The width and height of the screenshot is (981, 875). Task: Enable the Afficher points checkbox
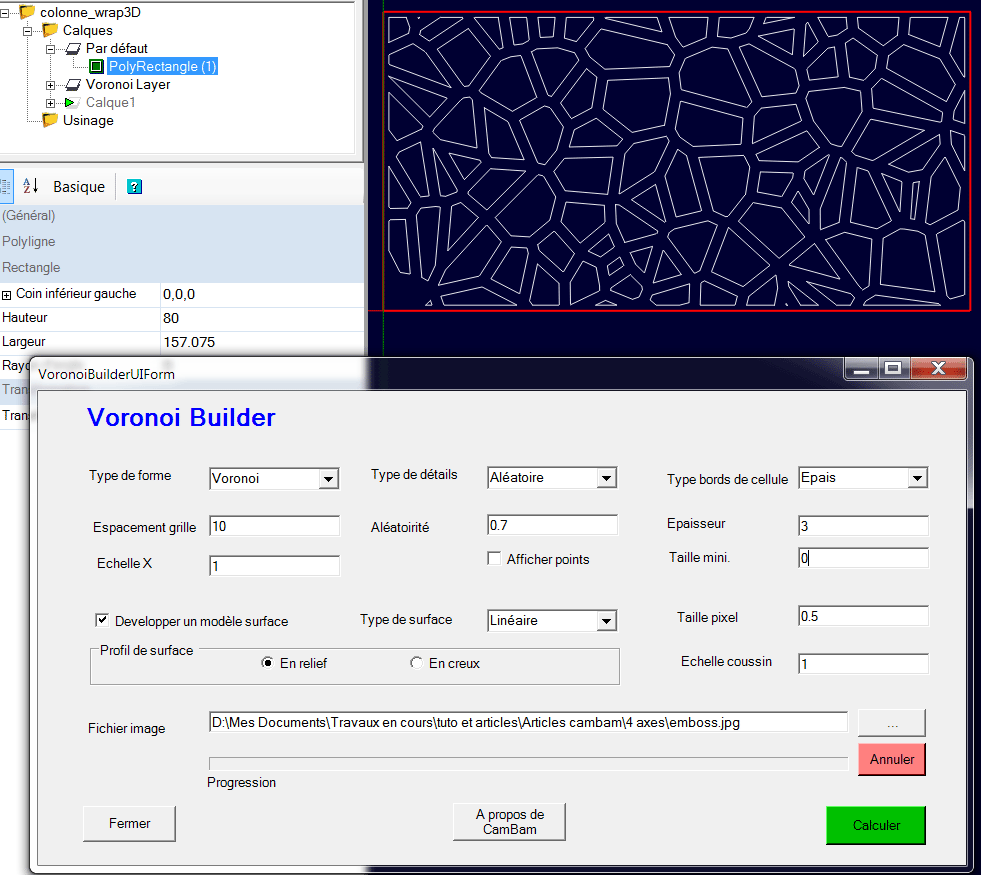tap(494, 559)
